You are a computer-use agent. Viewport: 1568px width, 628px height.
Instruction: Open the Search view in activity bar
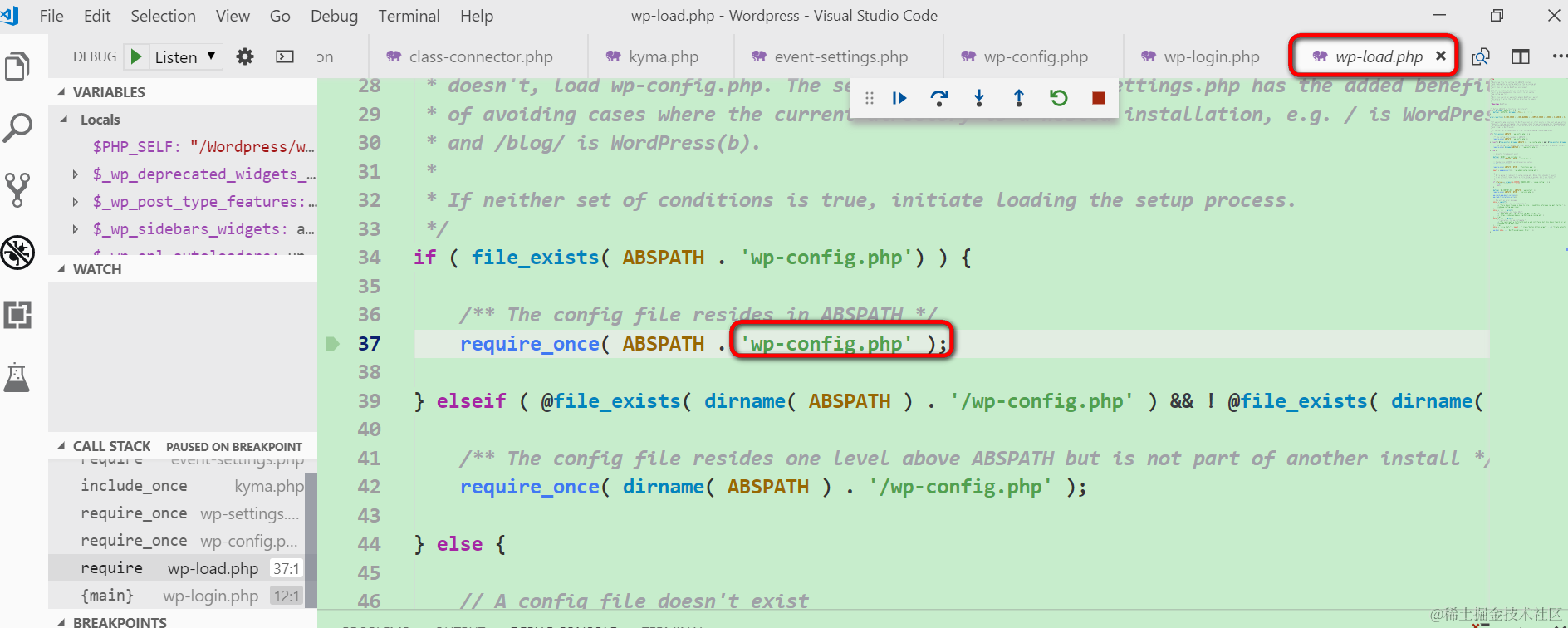[17, 128]
